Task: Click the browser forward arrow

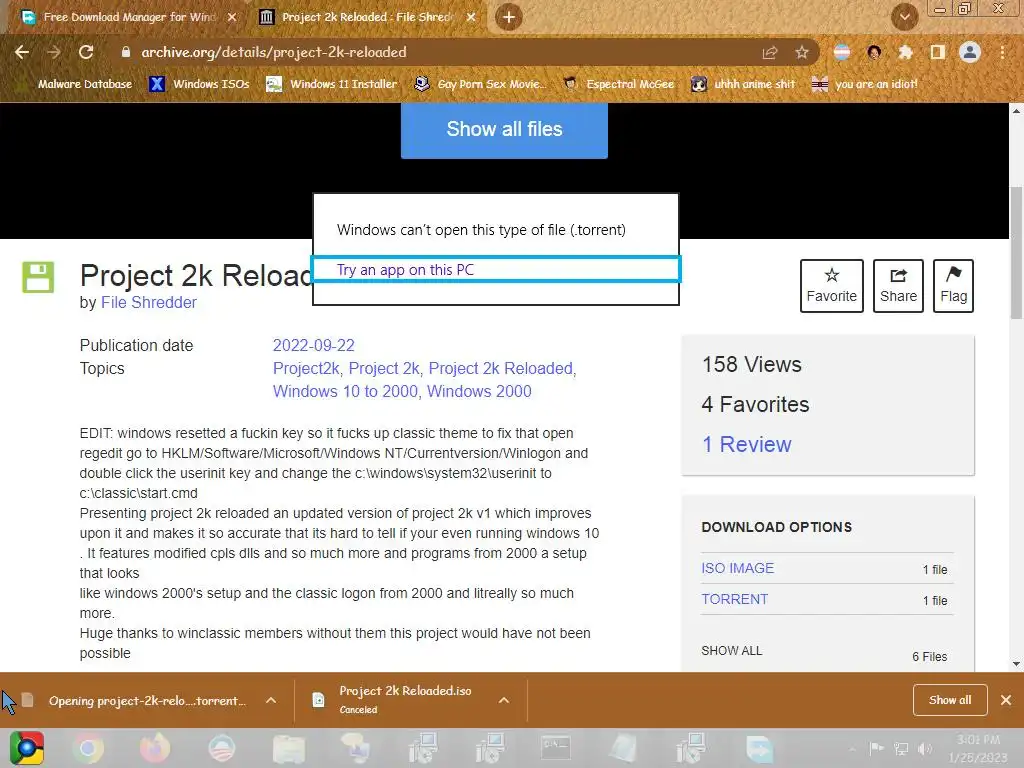Action: pyautogui.click(x=54, y=52)
